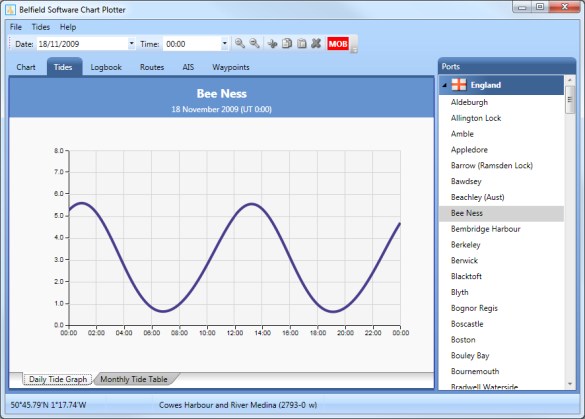
Task: Click the zoom out magnifier icon
Action: [x=254, y=44]
